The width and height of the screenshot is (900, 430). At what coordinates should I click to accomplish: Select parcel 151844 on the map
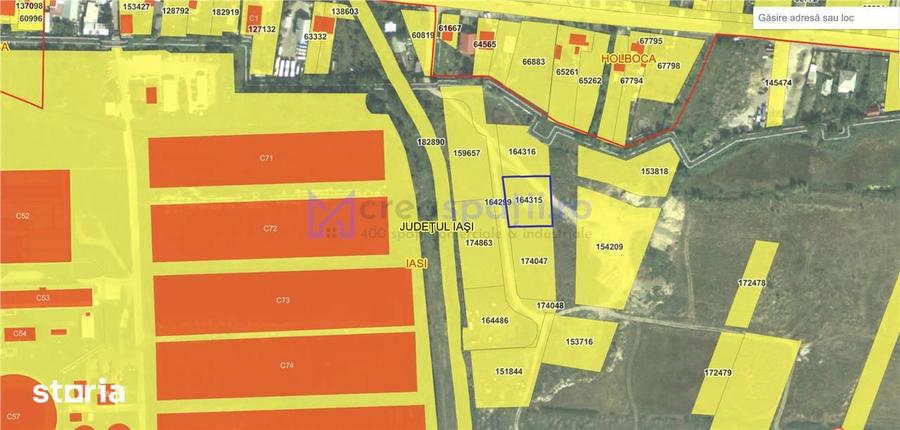point(509,371)
